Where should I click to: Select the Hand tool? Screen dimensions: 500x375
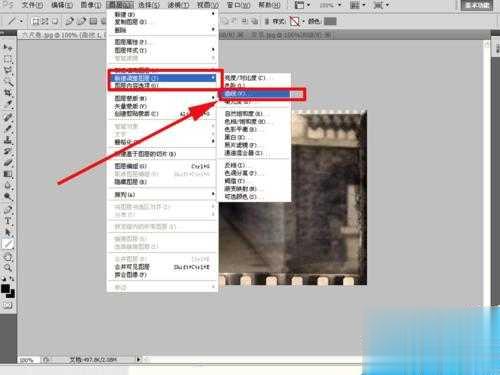(x=7, y=257)
